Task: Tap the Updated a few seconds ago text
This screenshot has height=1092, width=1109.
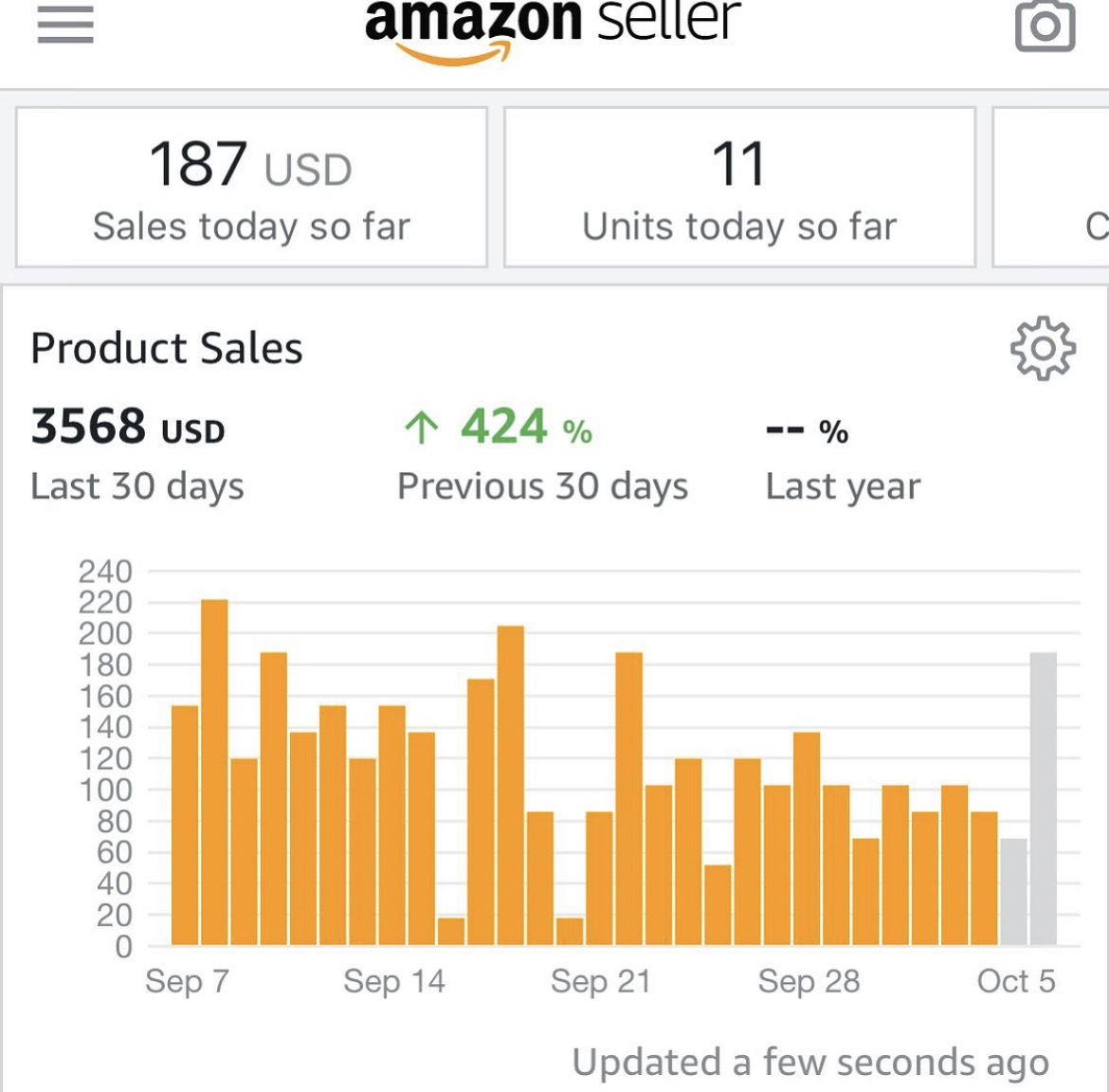Action: pos(810,1063)
